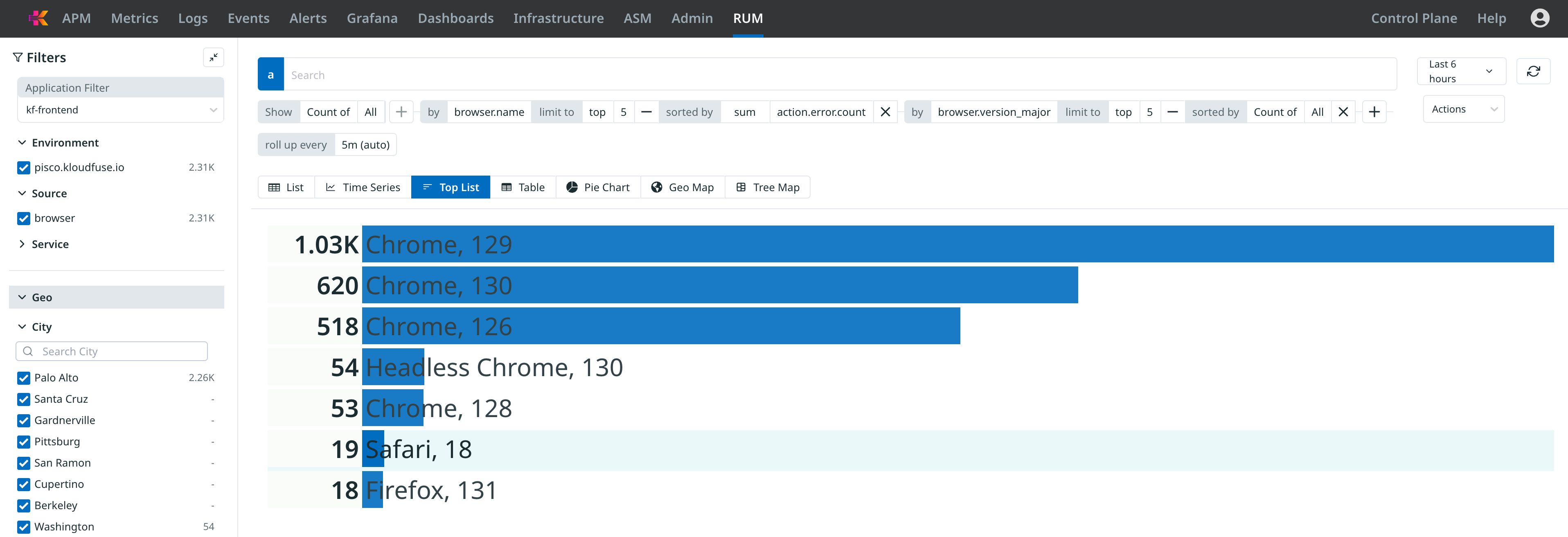Viewport: 1568px width, 537px height.
Task: Open the Dashboards menu in the top navigation
Action: (455, 18)
